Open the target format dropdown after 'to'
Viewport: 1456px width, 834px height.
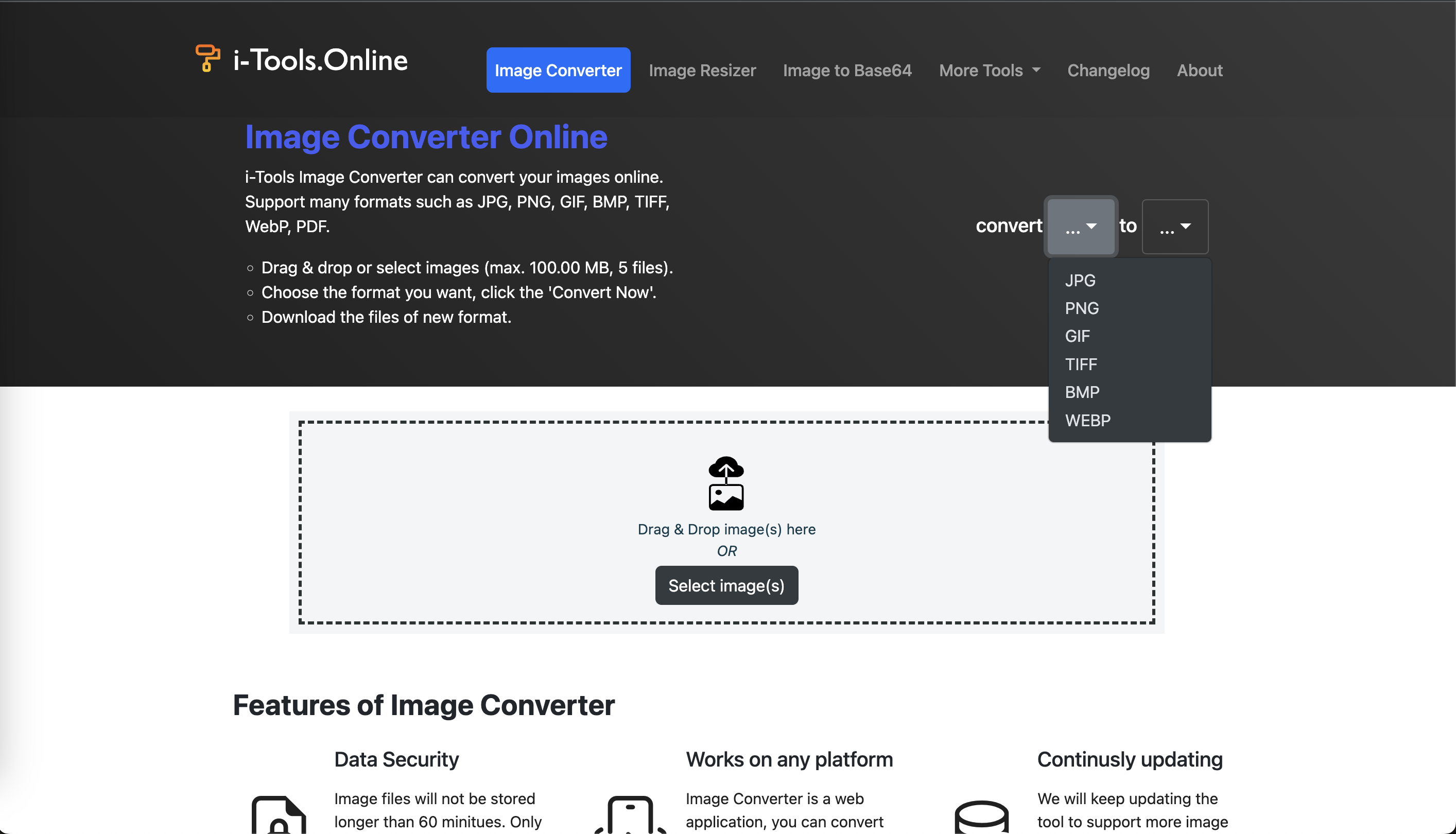point(1175,227)
